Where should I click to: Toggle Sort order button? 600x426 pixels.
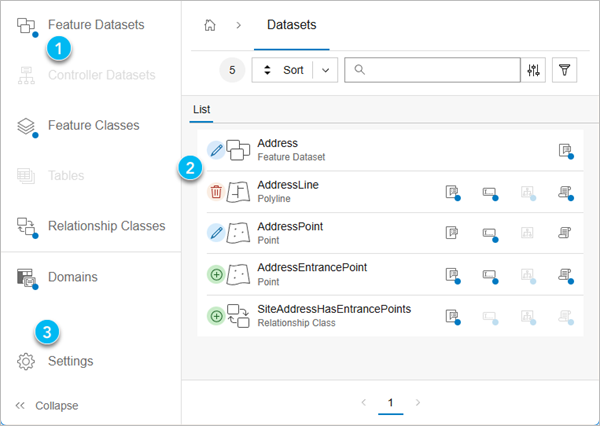coord(284,70)
